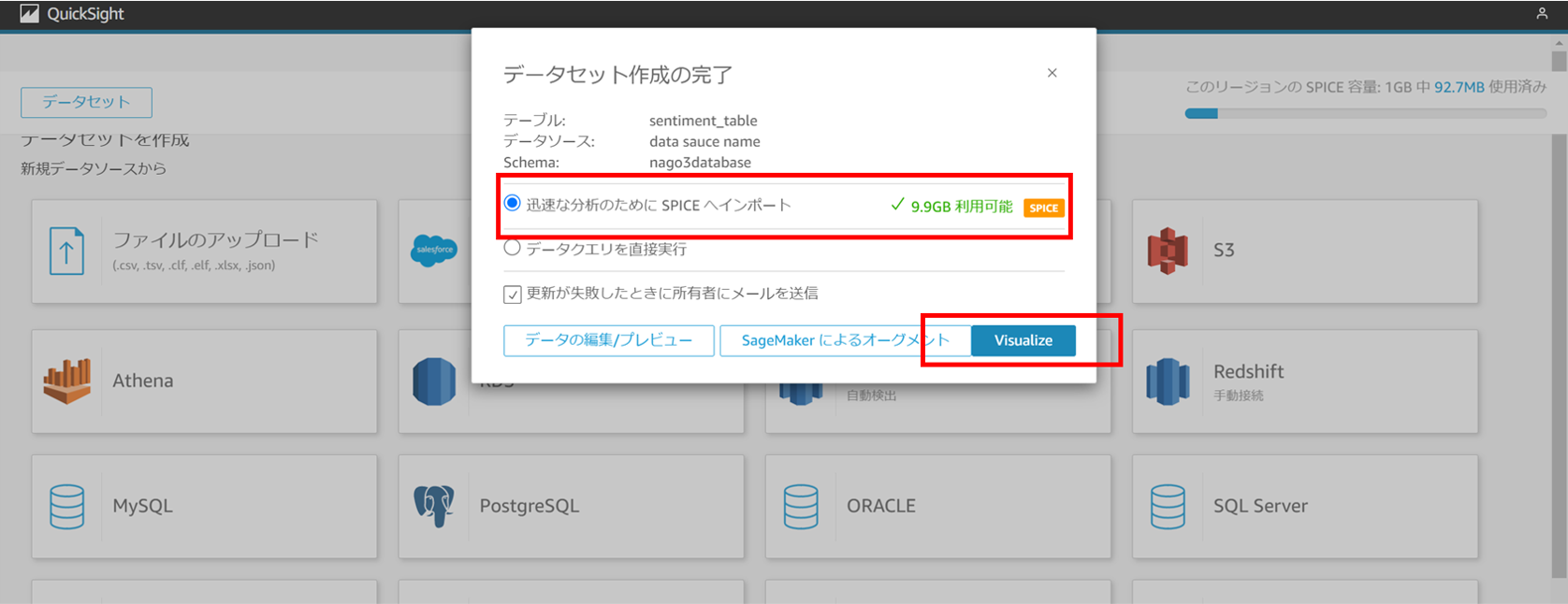
Task: Click the SPICE capacity usage bar
Action: click(1365, 113)
